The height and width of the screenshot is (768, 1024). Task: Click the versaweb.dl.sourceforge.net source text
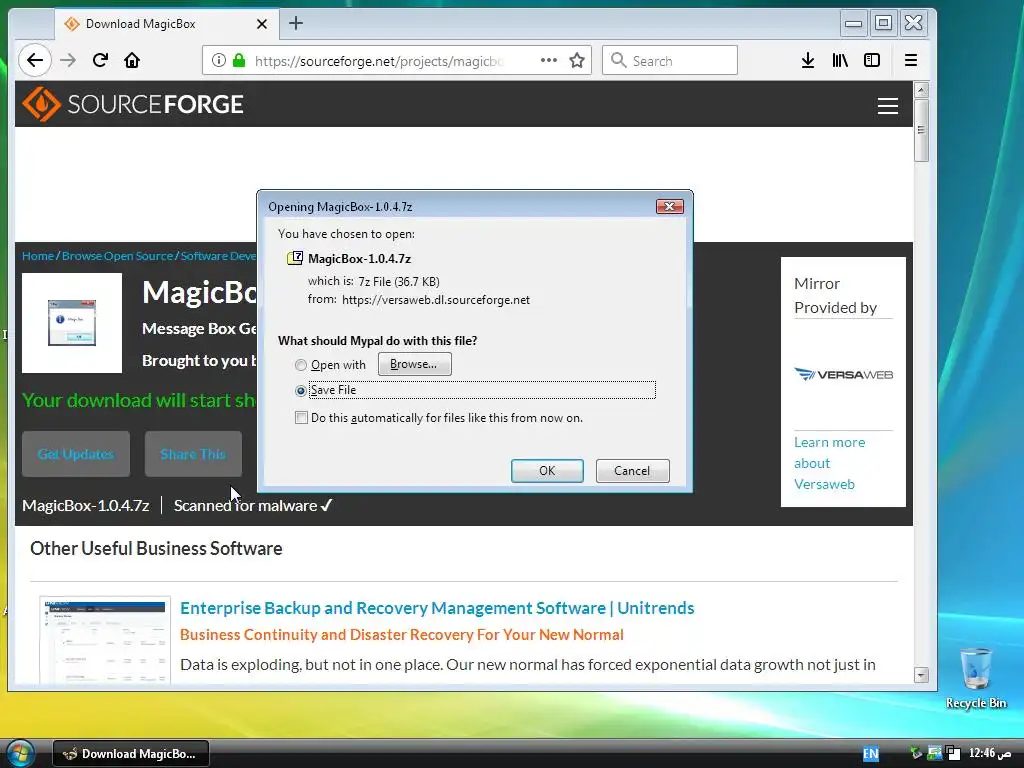coord(436,300)
